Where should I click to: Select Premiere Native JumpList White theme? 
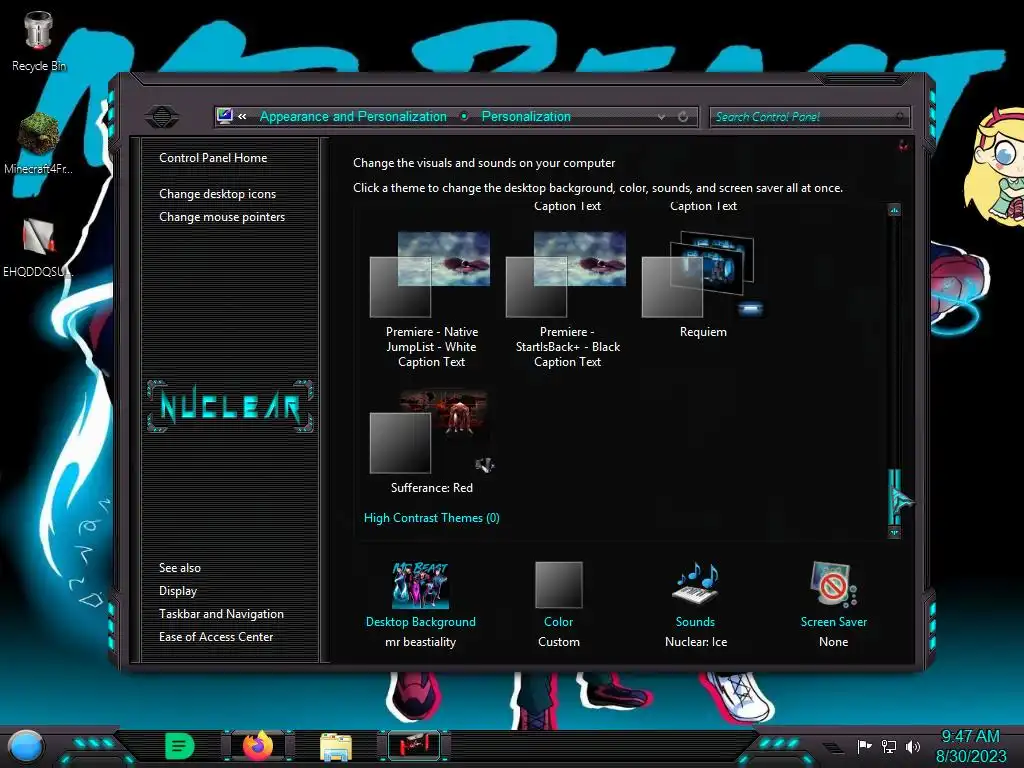(431, 300)
